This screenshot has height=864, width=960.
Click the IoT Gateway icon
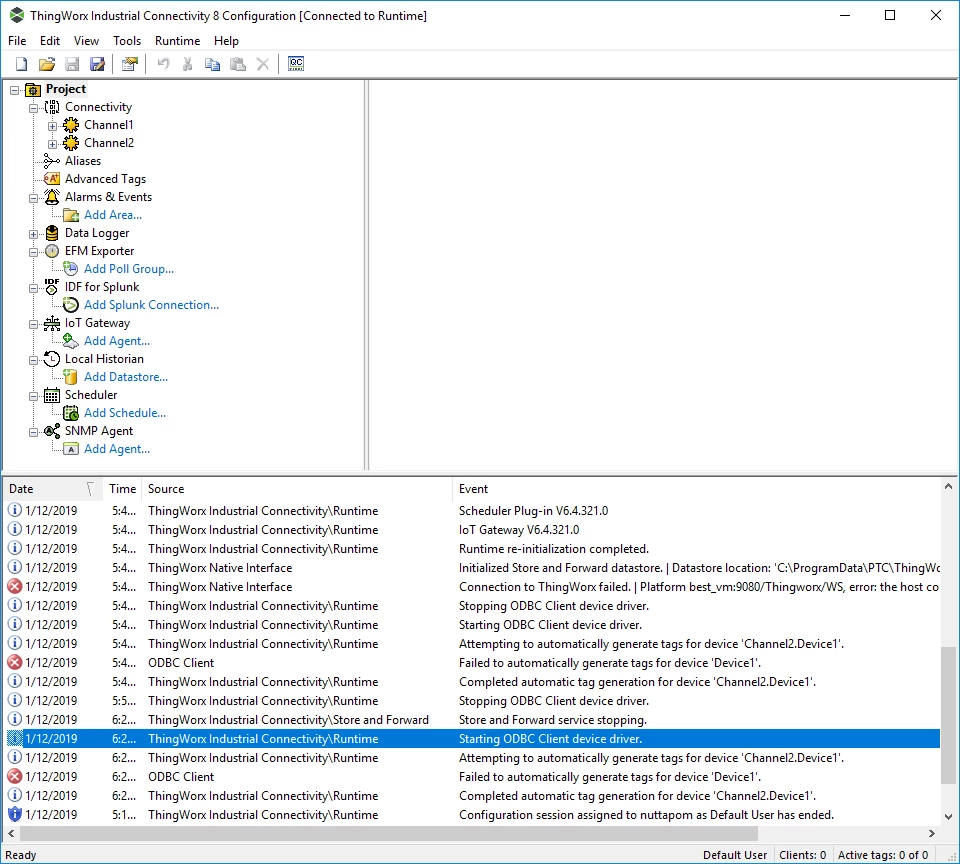[52, 323]
